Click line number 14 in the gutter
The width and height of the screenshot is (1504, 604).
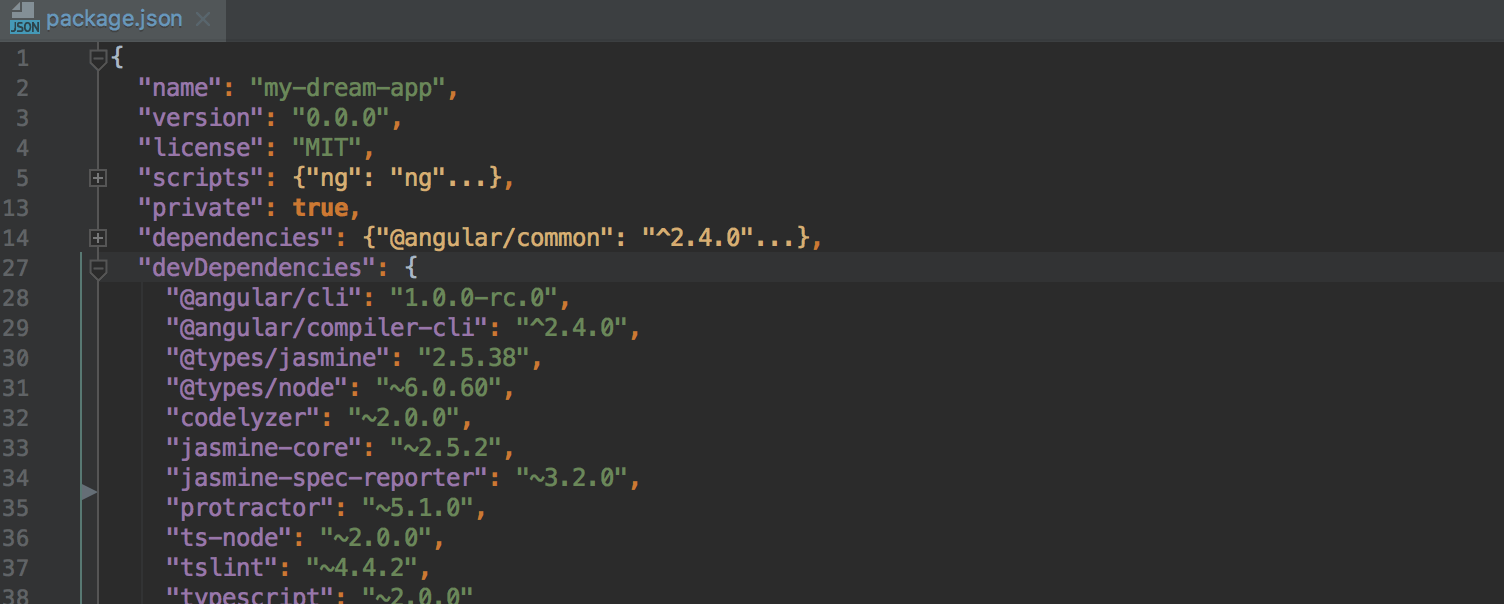[15, 238]
